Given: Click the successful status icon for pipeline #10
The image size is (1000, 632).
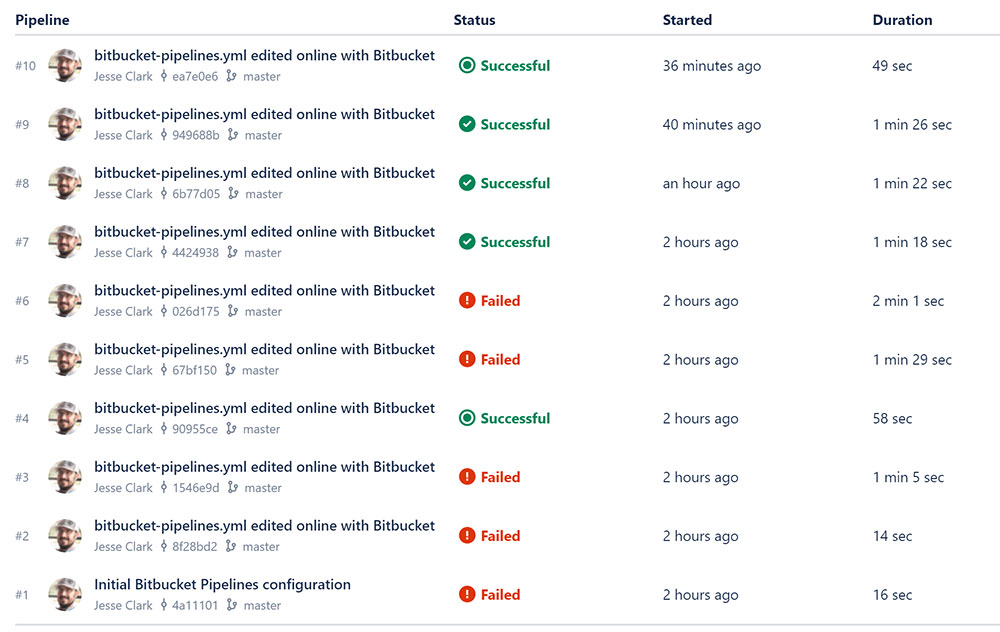Looking at the screenshot, I should click(467, 66).
